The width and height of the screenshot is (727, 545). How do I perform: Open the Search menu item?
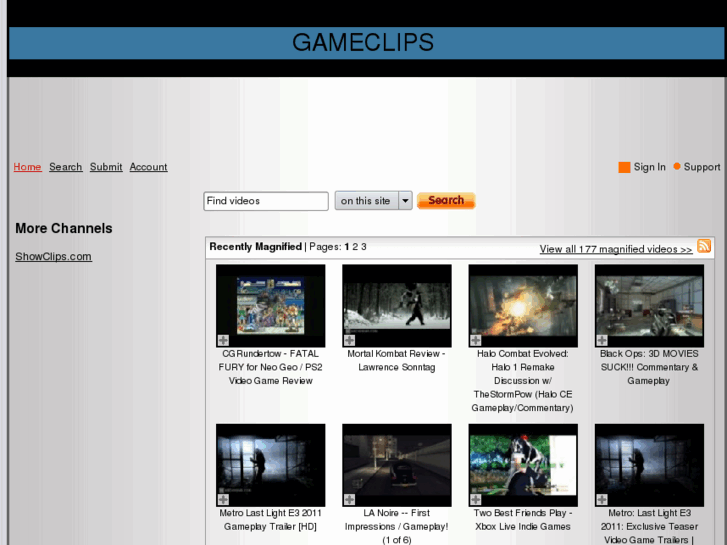66,167
